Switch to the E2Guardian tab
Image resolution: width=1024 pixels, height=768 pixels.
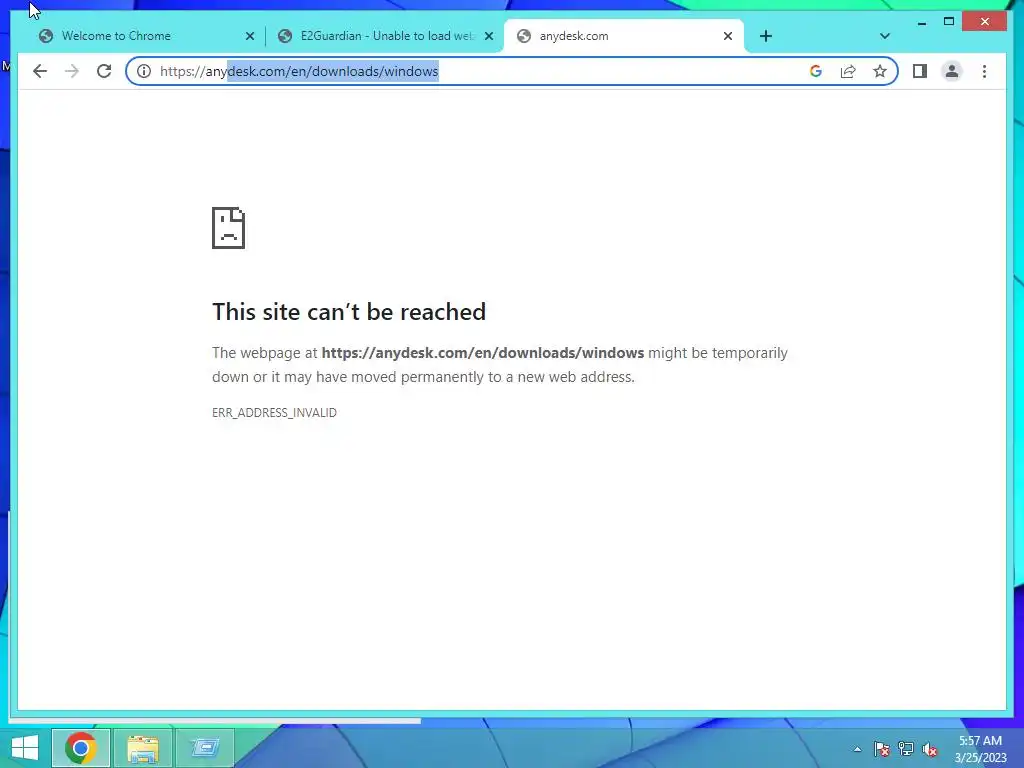[x=387, y=36]
